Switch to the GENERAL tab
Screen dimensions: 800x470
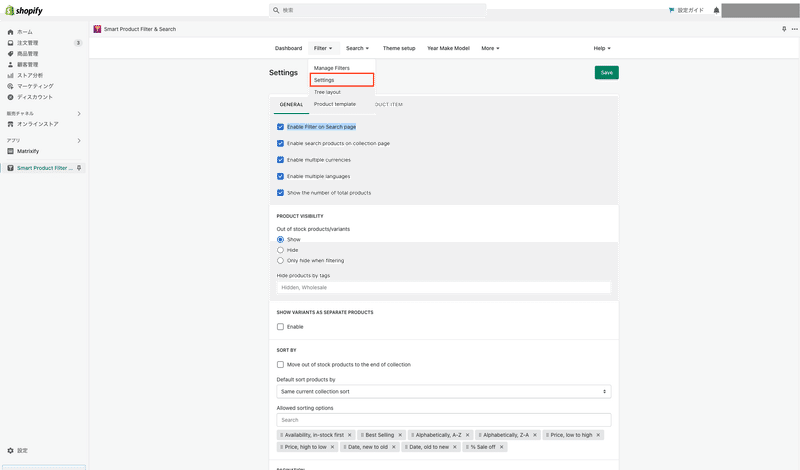291,104
